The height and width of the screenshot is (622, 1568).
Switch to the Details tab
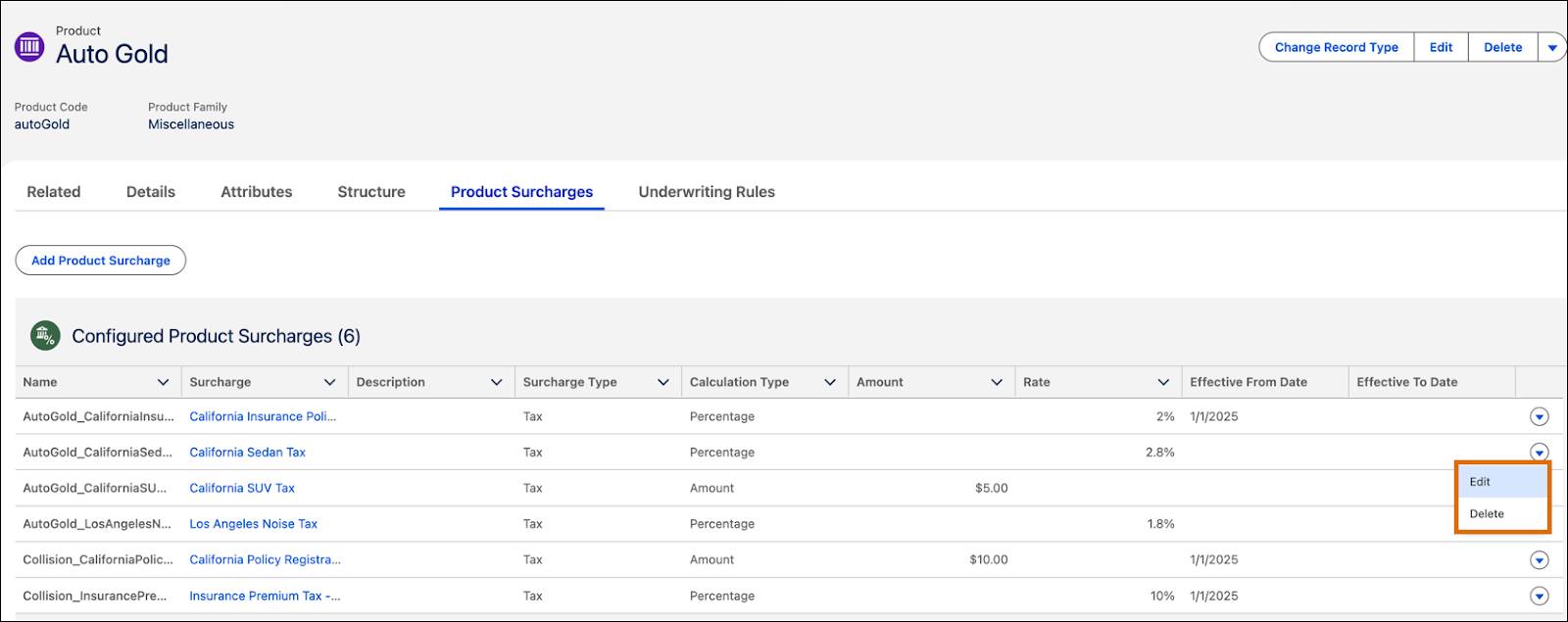tap(151, 192)
